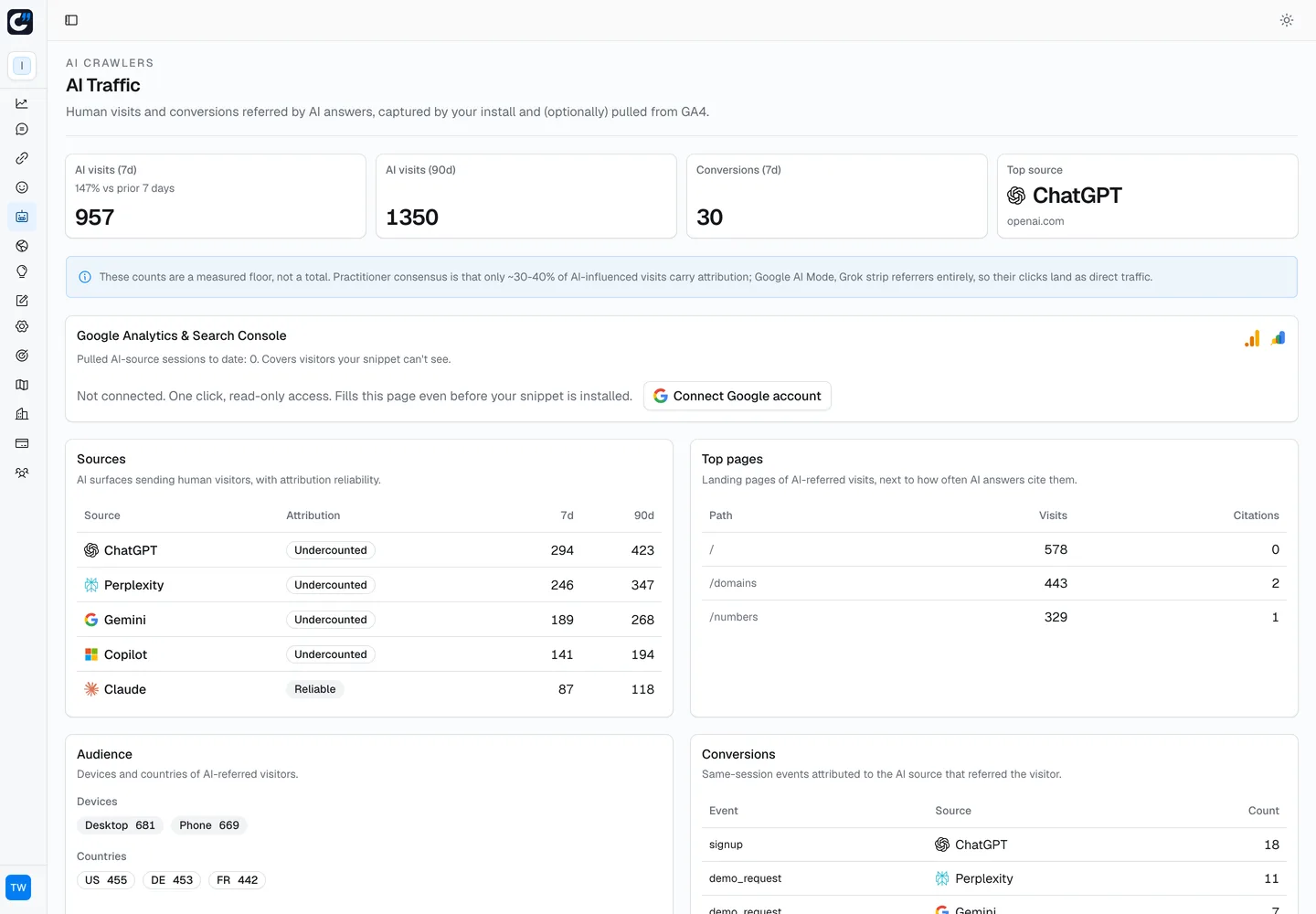Select the Perplexity row in Sources
Image resolution: width=1316 pixels, height=914 pixels.
click(x=369, y=585)
